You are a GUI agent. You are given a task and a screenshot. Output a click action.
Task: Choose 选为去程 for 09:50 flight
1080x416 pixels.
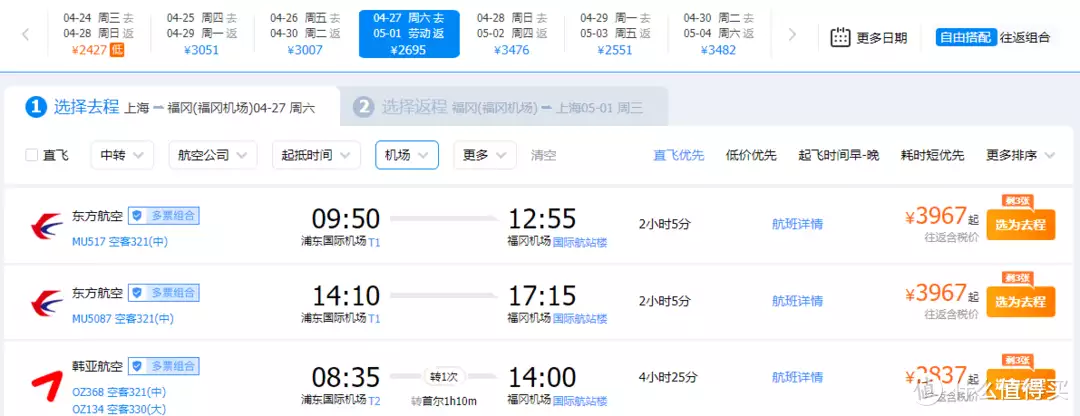(1021, 224)
